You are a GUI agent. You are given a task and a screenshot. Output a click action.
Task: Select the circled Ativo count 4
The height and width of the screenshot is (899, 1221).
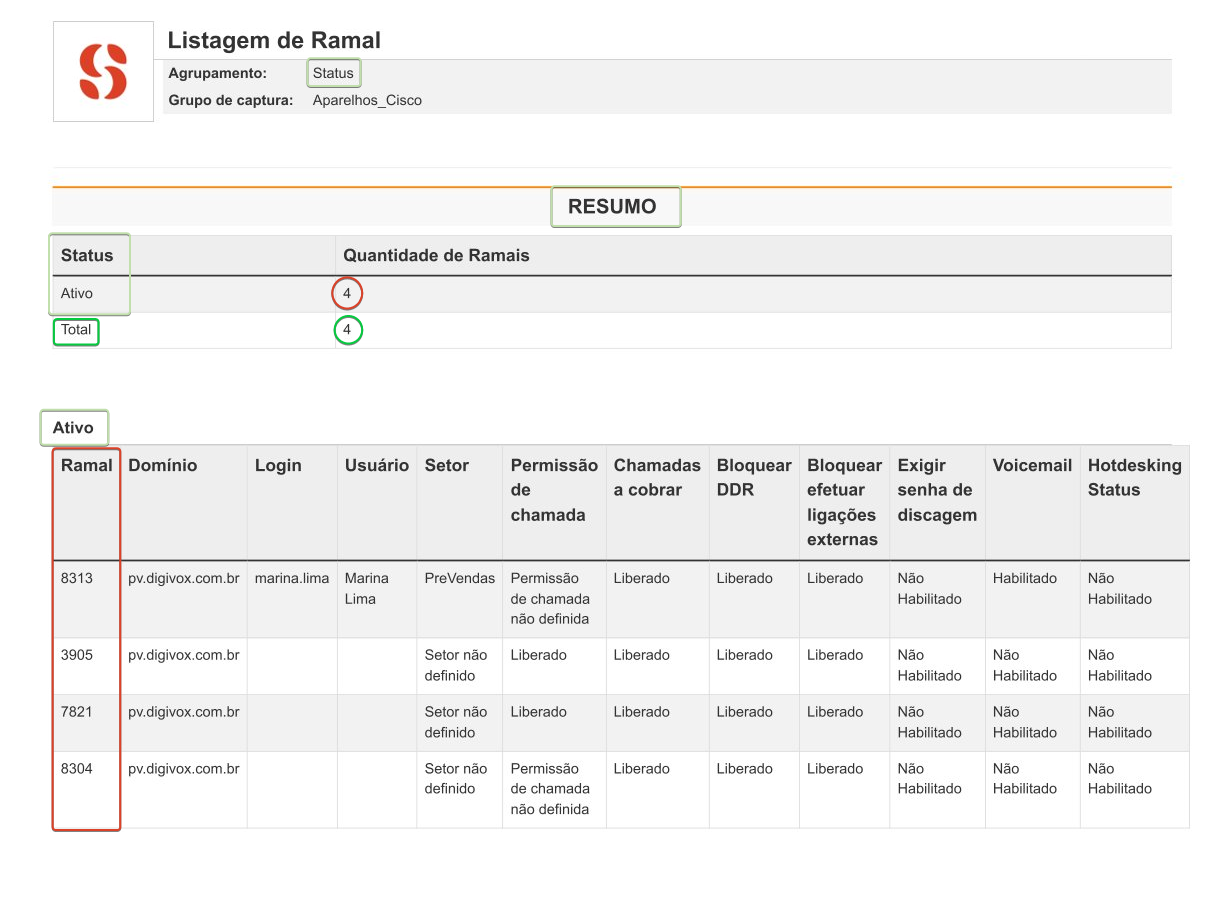pyautogui.click(x=347, y=292)
